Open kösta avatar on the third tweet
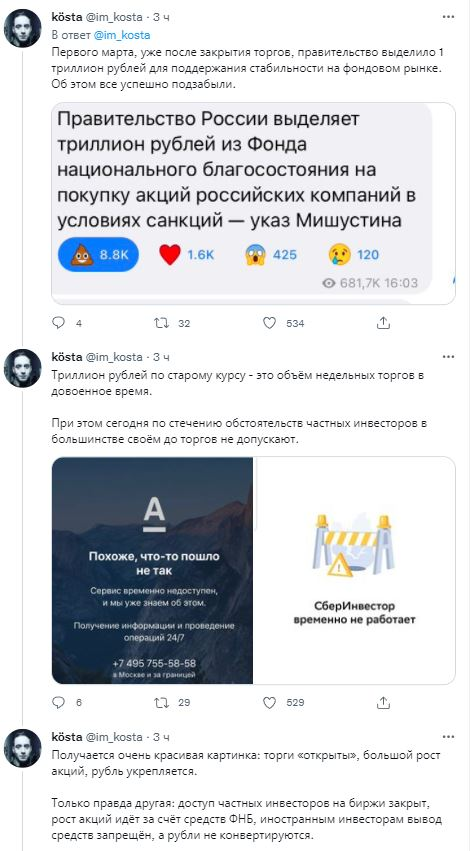Viewport: 472px width, 851px height. click(23, 748)
